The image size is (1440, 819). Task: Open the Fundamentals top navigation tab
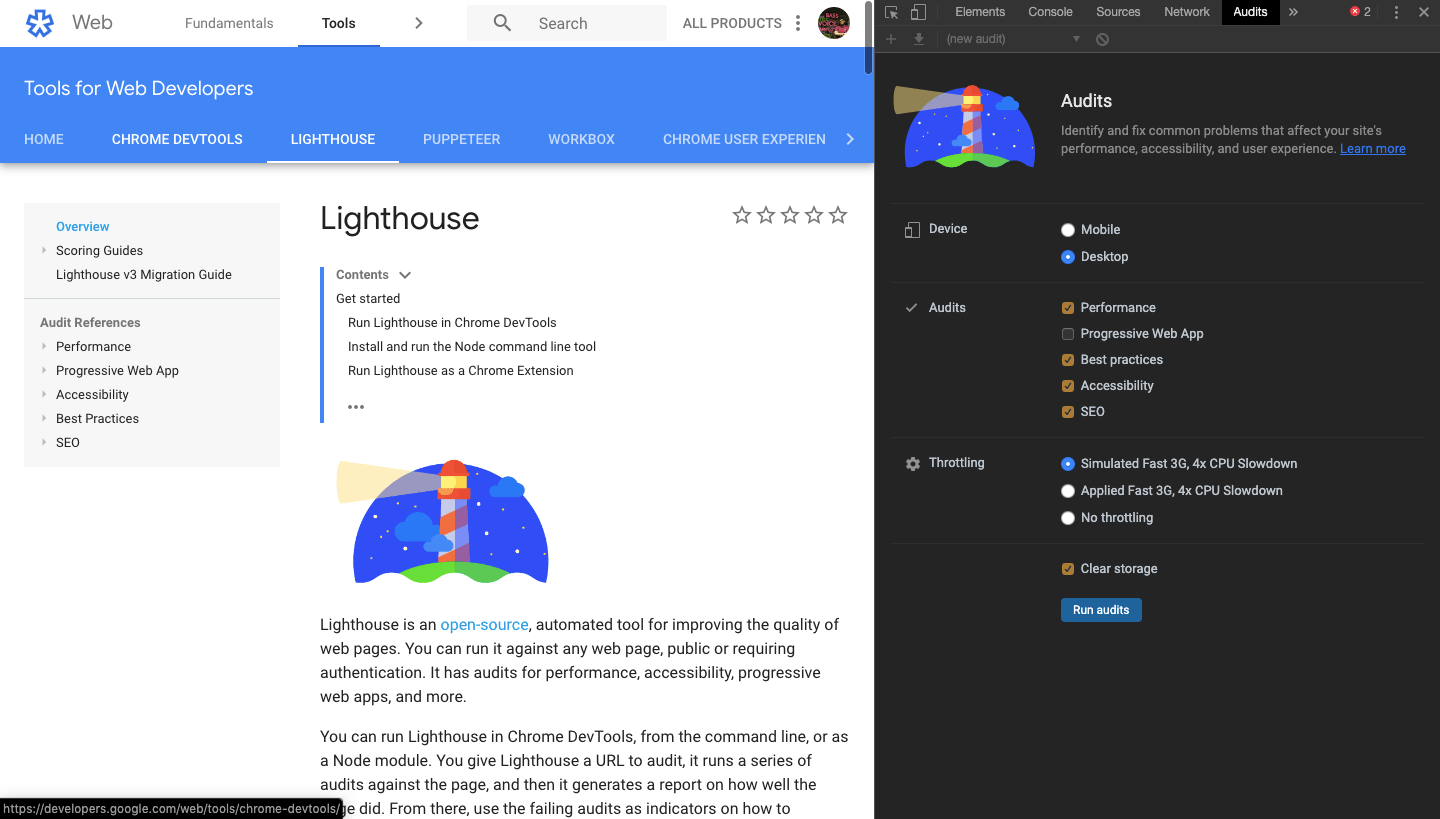[229, 23]
